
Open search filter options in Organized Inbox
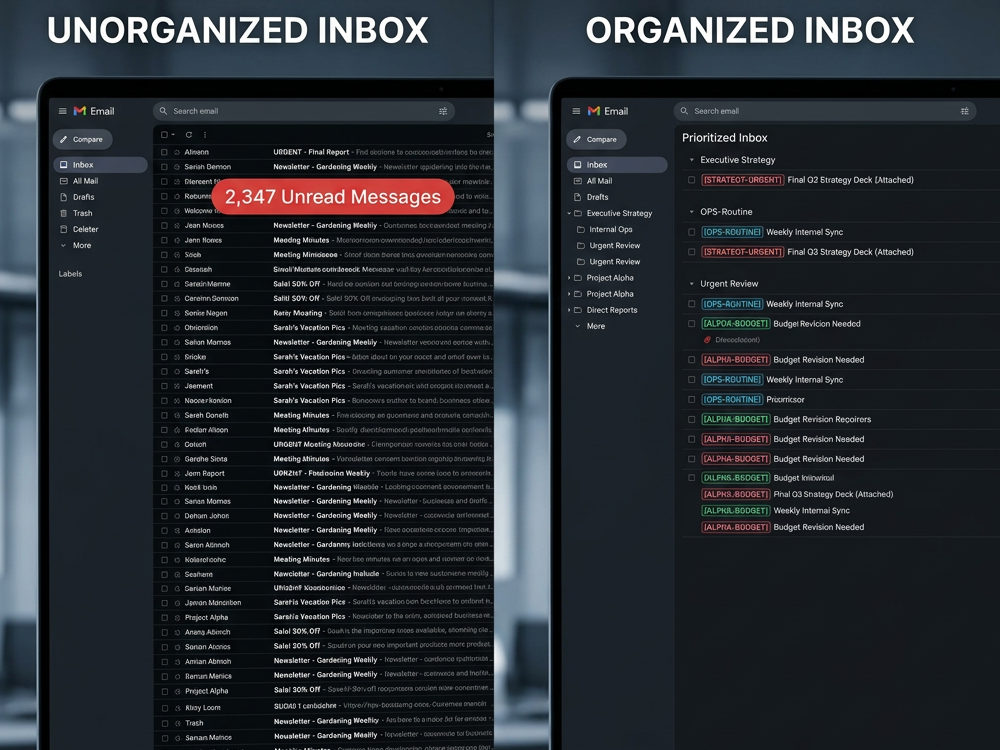pos(965,111)
